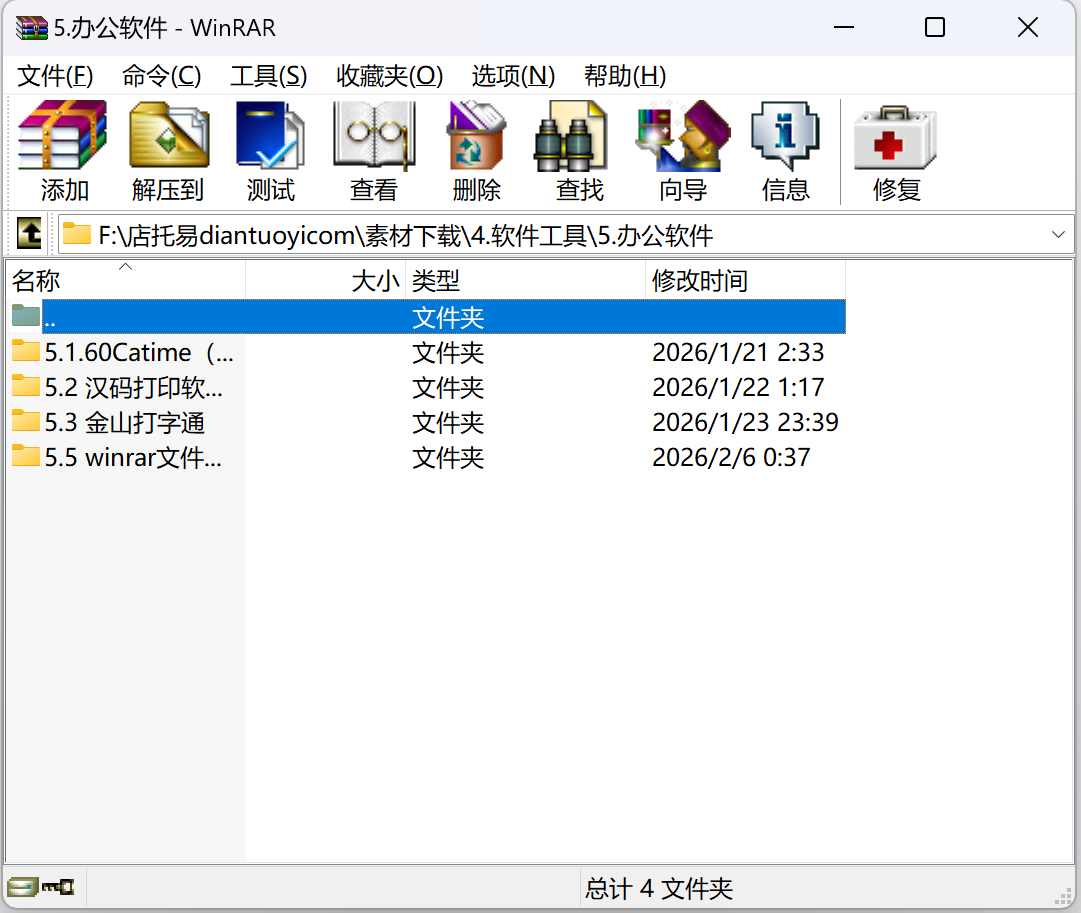
Task: Click the sort arrow above 名称 column
Action: [125, 267]
